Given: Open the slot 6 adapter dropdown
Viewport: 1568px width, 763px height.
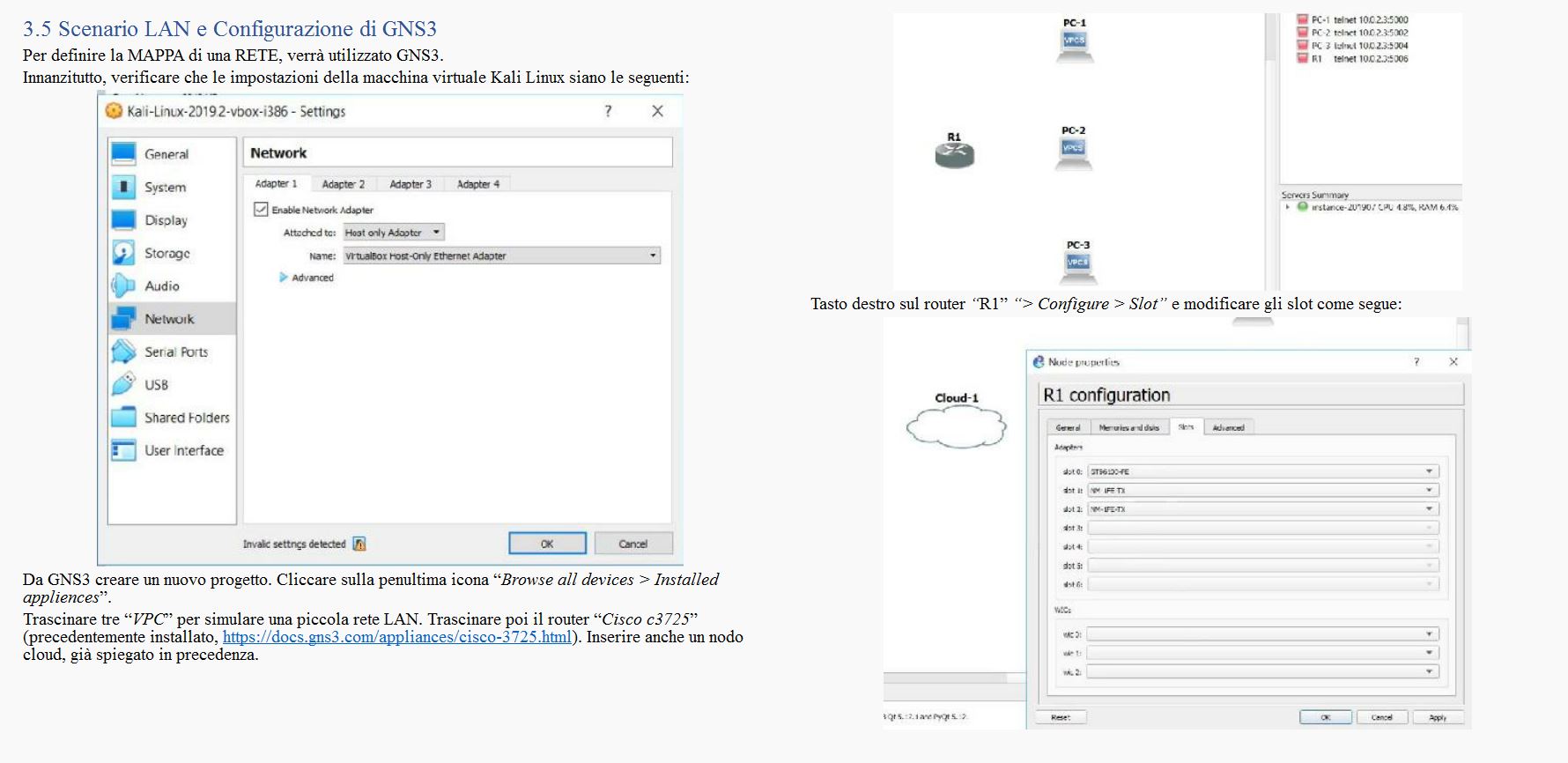Looking at the screenshot, I should [x=1263, y=583].
